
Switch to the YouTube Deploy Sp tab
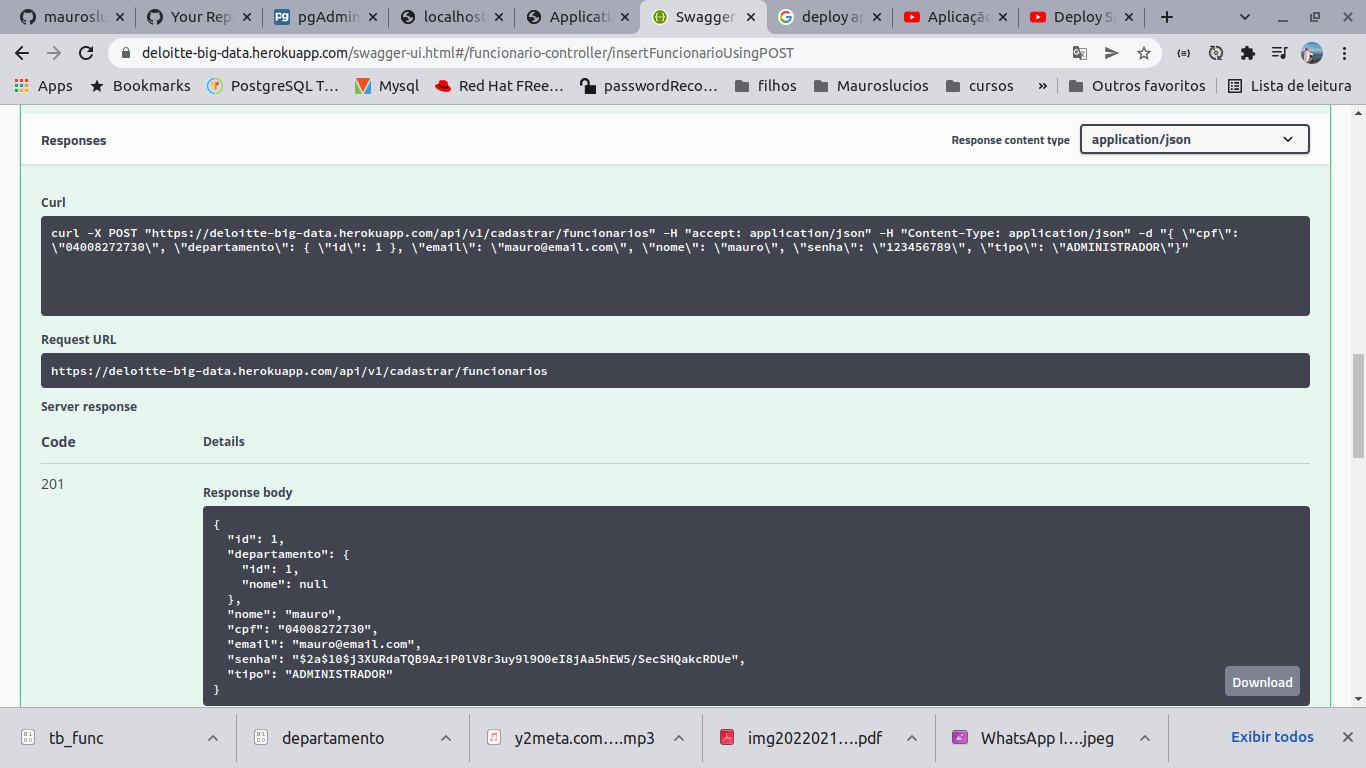point(1081,17)
